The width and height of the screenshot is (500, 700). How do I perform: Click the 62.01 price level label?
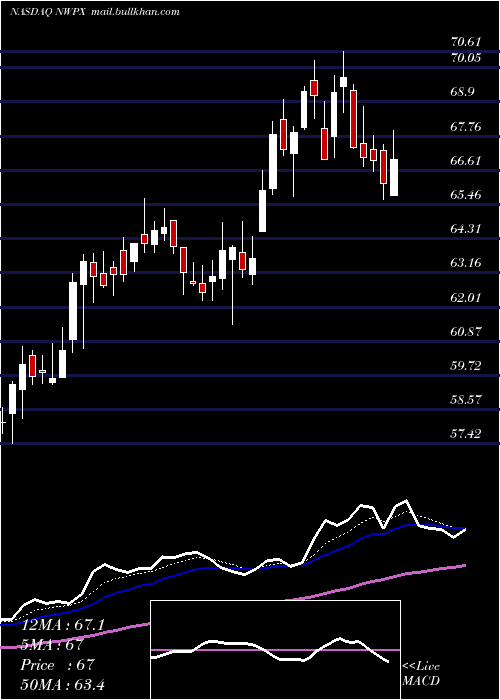tap(466, 297)
